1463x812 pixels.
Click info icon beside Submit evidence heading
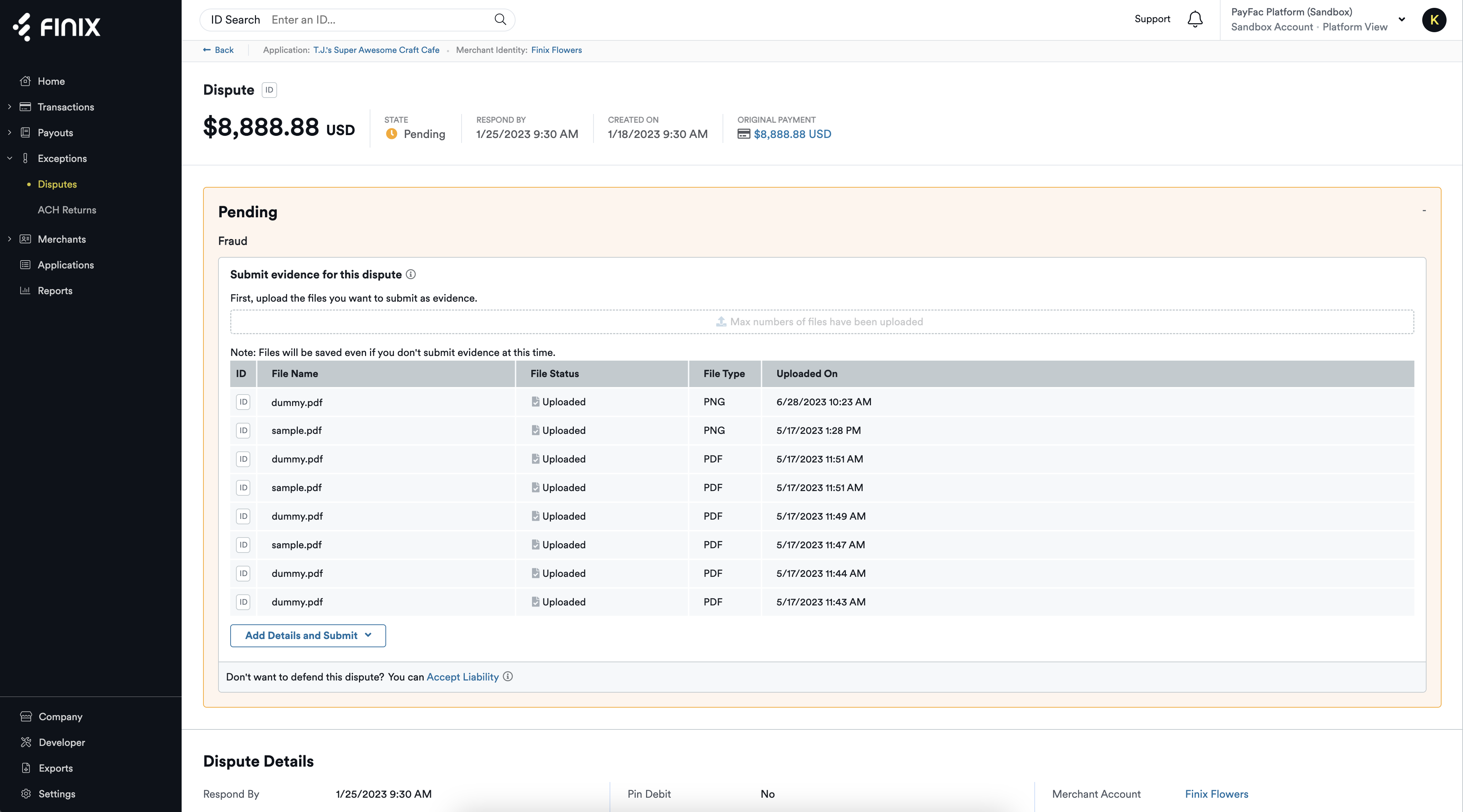[410, 274]
